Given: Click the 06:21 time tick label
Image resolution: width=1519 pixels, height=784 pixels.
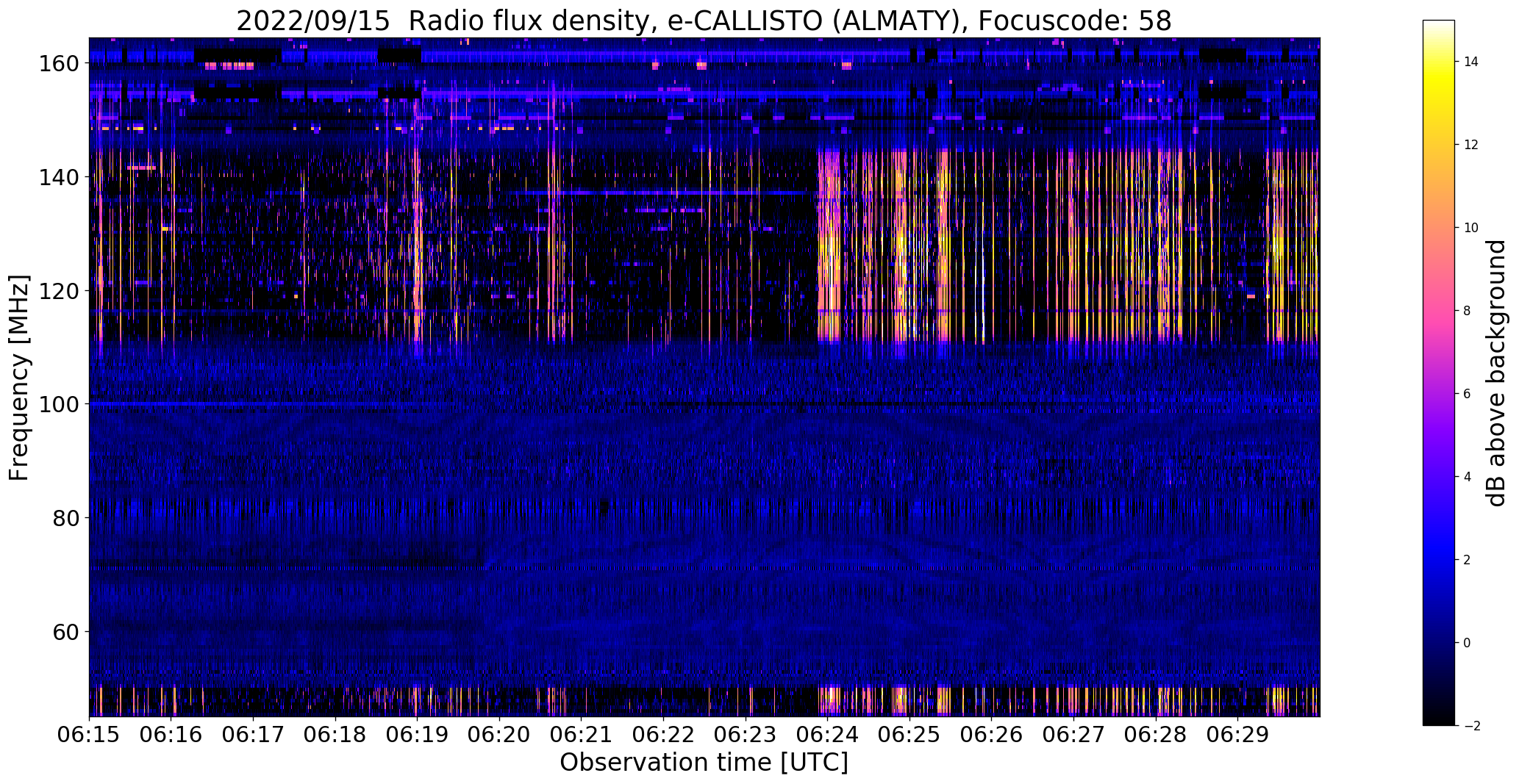Looking at the screenshot, I should (x=582, y=736).
